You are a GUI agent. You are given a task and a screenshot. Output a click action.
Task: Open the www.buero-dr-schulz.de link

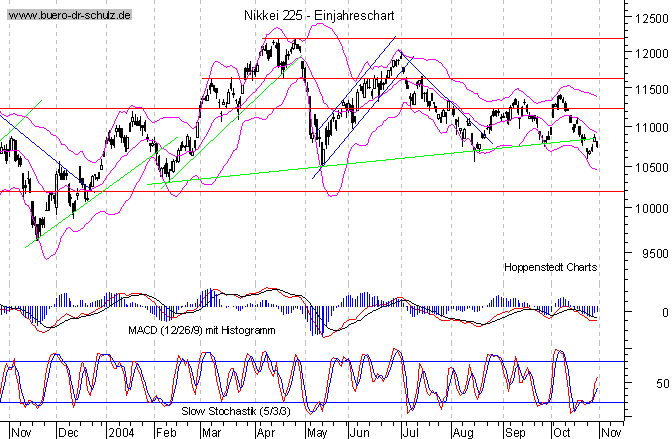point(68,18)
